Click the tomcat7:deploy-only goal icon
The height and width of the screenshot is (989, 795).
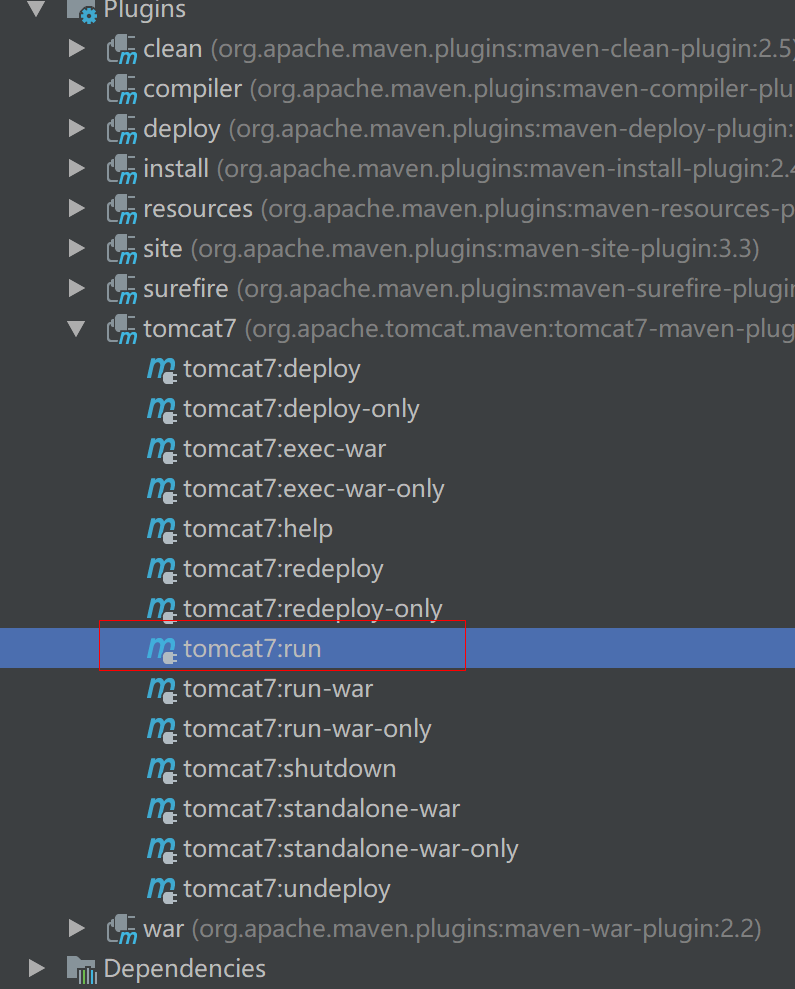pos(162,410)
